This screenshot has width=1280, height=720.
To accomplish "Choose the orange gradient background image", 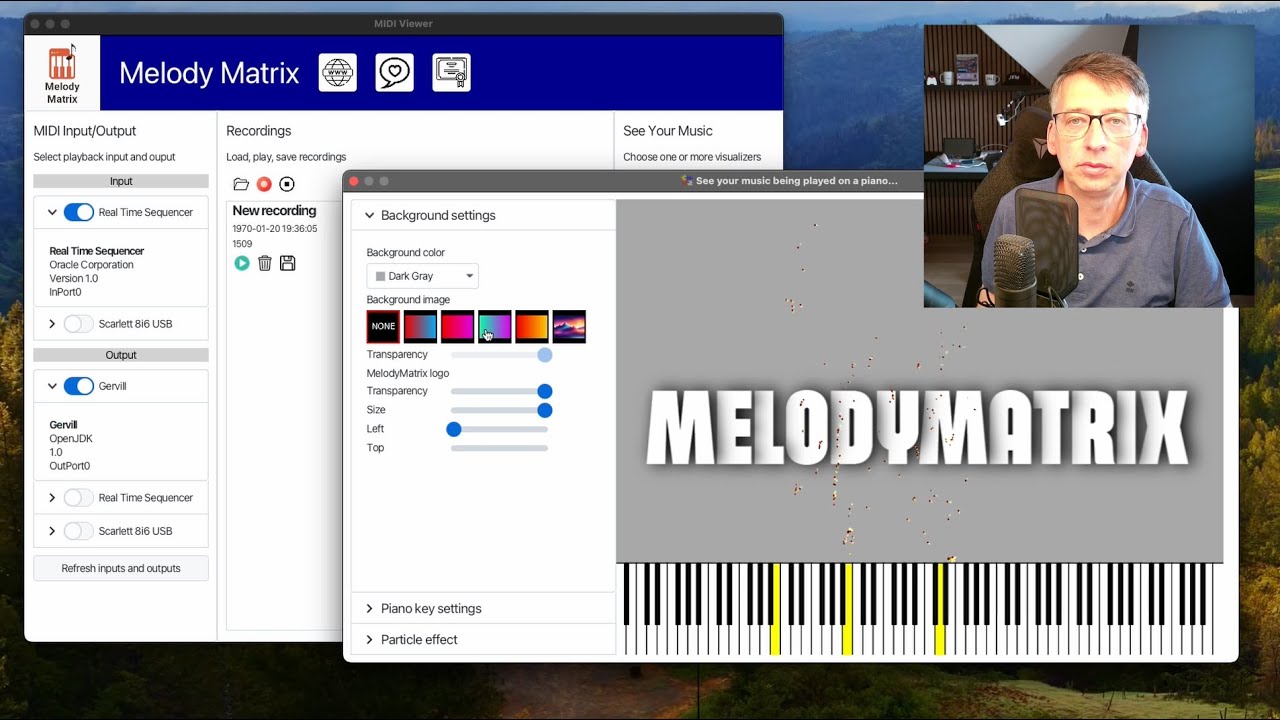I will click(x=532, y=326).
